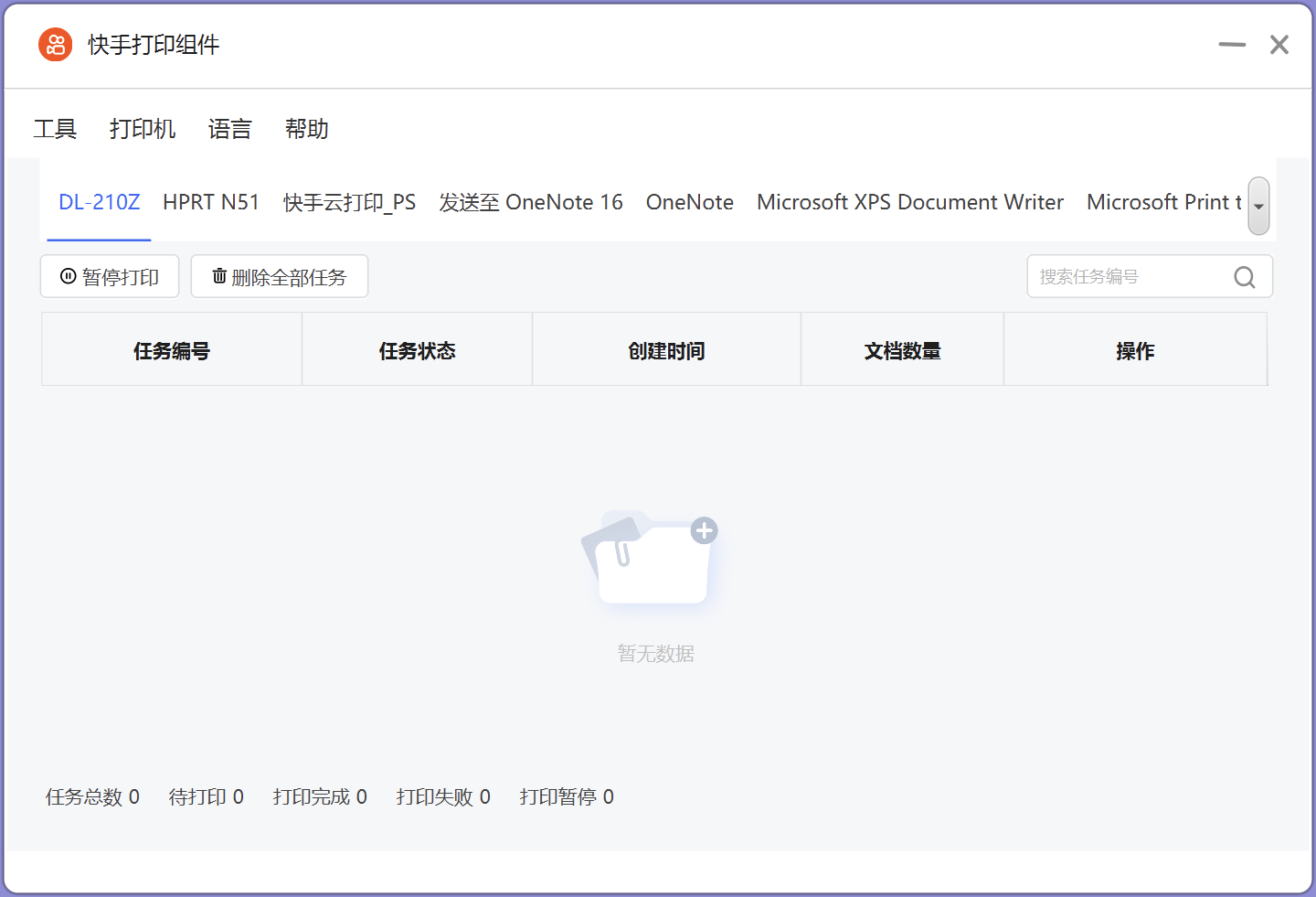Open the 打印机 menu

click(x=143, y=129)
